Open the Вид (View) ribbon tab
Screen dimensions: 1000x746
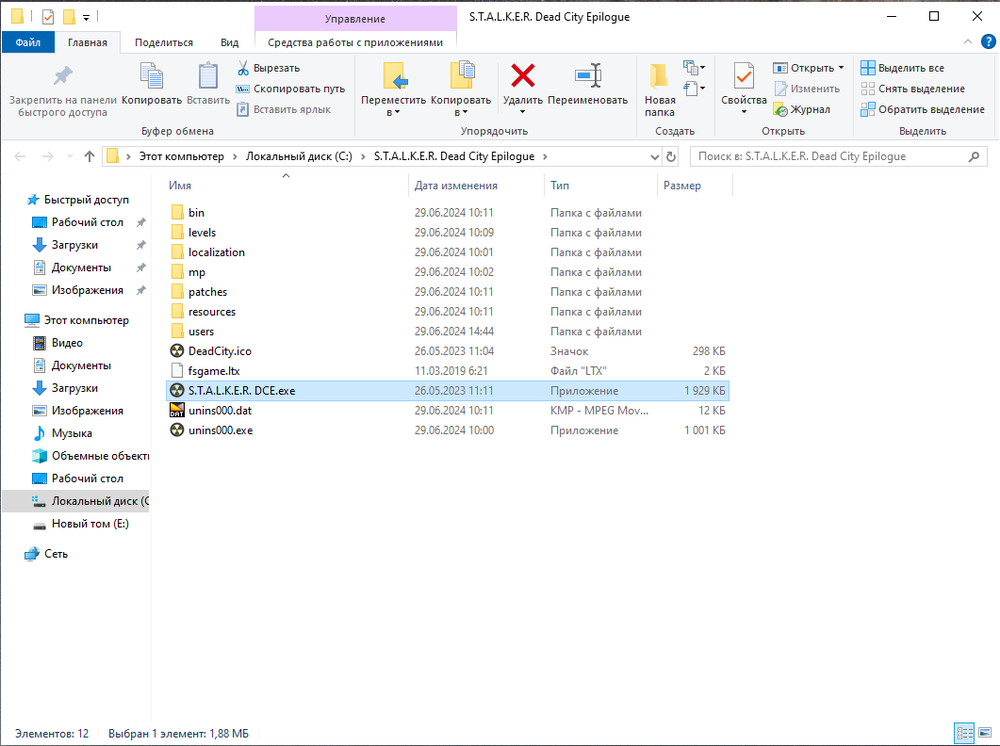(229, 42)
